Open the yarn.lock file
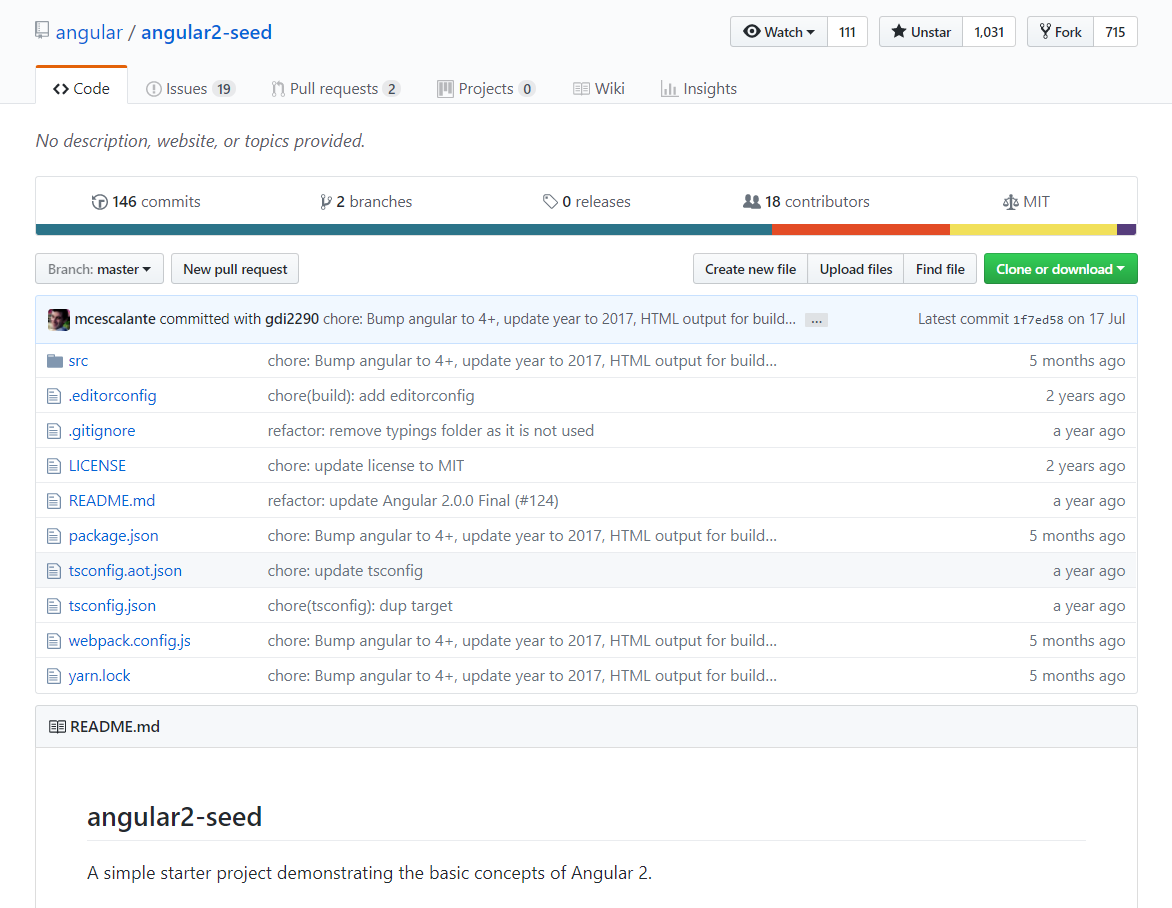 pos(99,676)
